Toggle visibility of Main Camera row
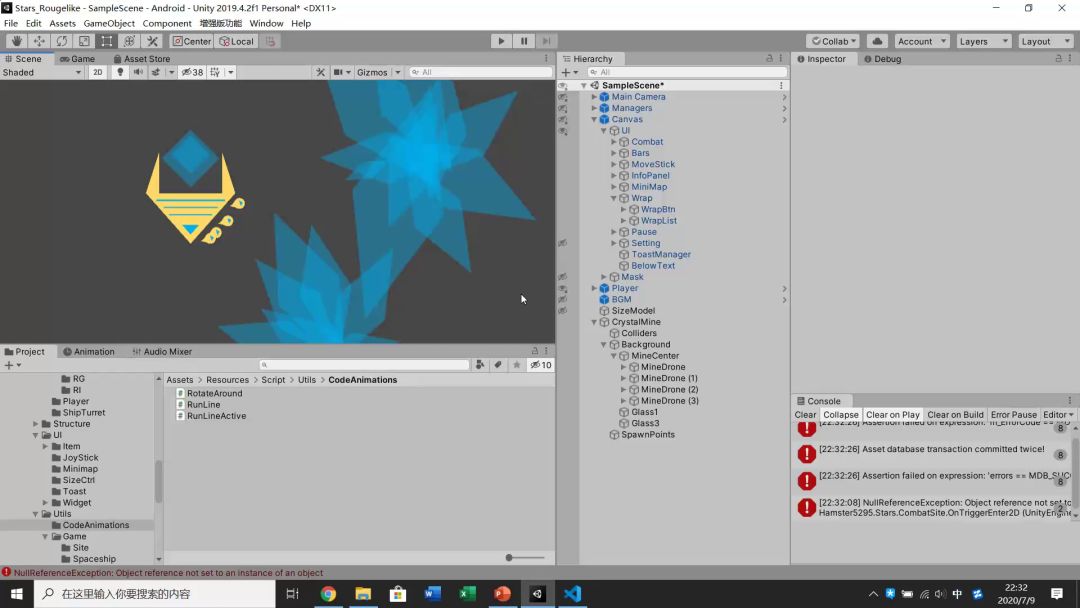Image resolution: width=1080 pixels, height=608 pixels. pos(563,97)
